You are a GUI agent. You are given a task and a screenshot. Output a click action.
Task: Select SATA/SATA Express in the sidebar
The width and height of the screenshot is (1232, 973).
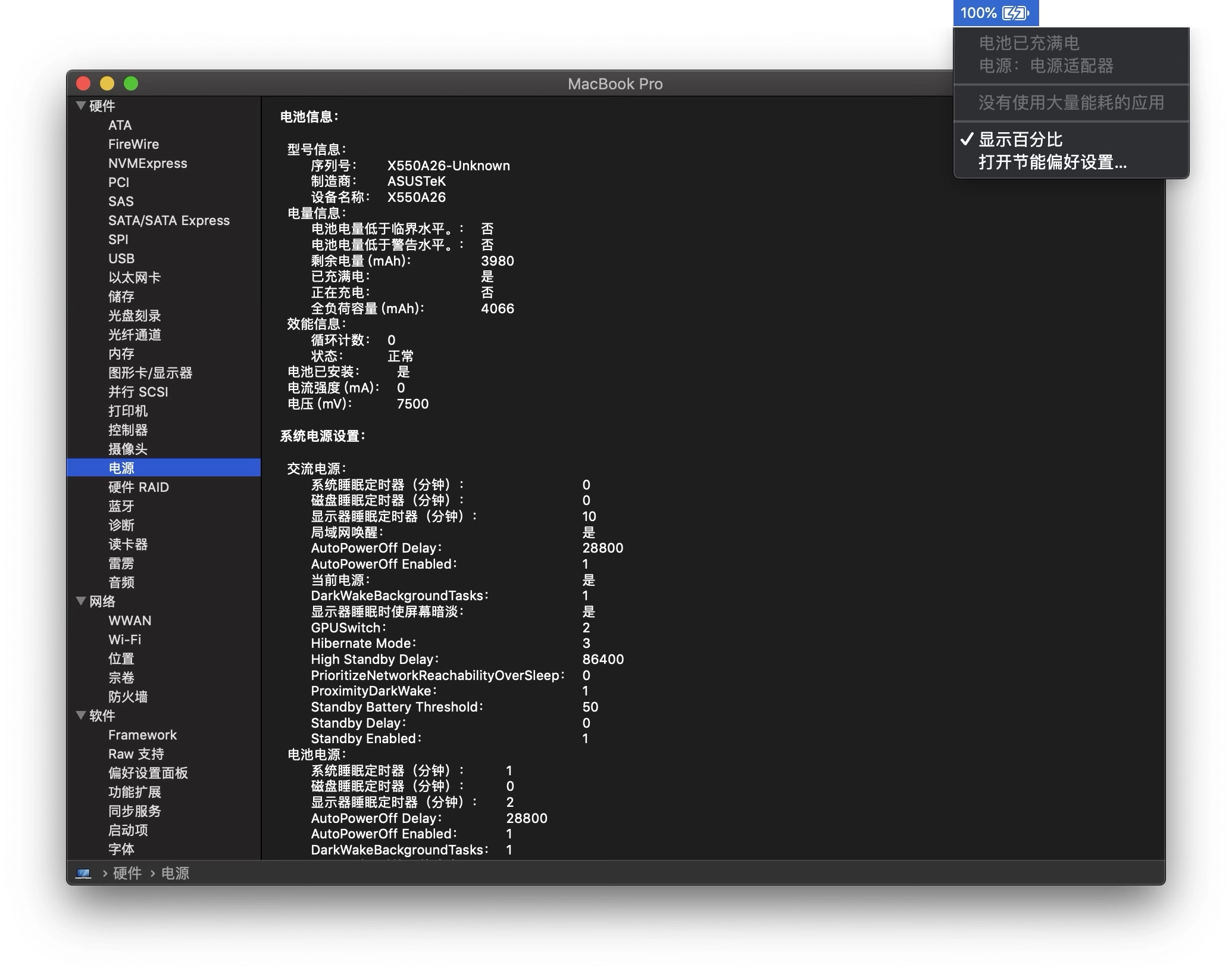[169, 220]
